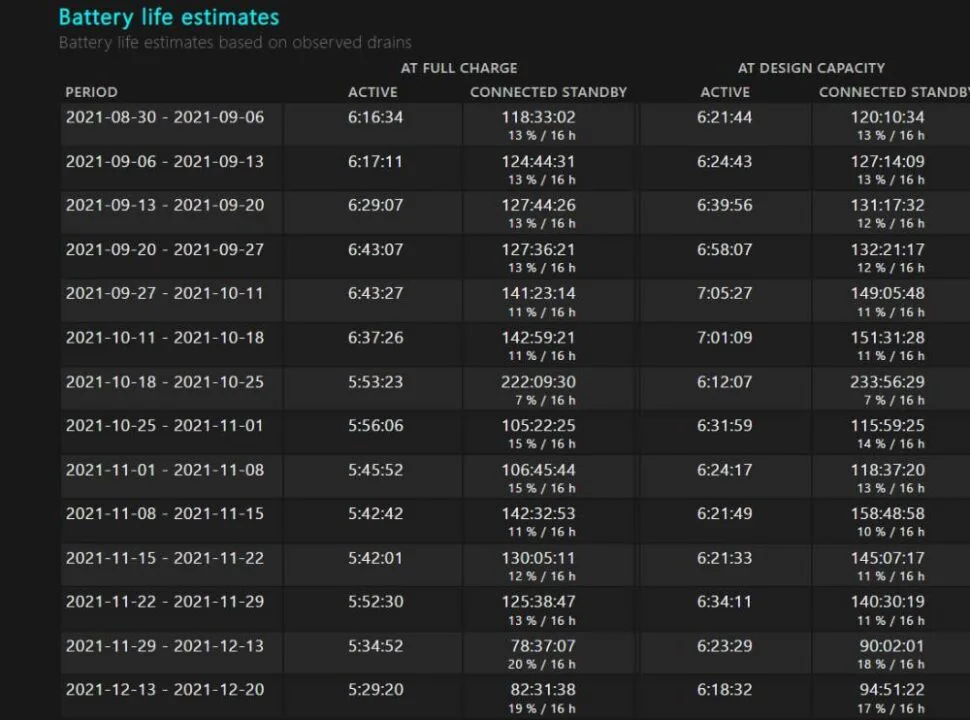Click the 6:34:11 design capacity active cell
Viewport: 970px width, 720px height.
point(724,602)
